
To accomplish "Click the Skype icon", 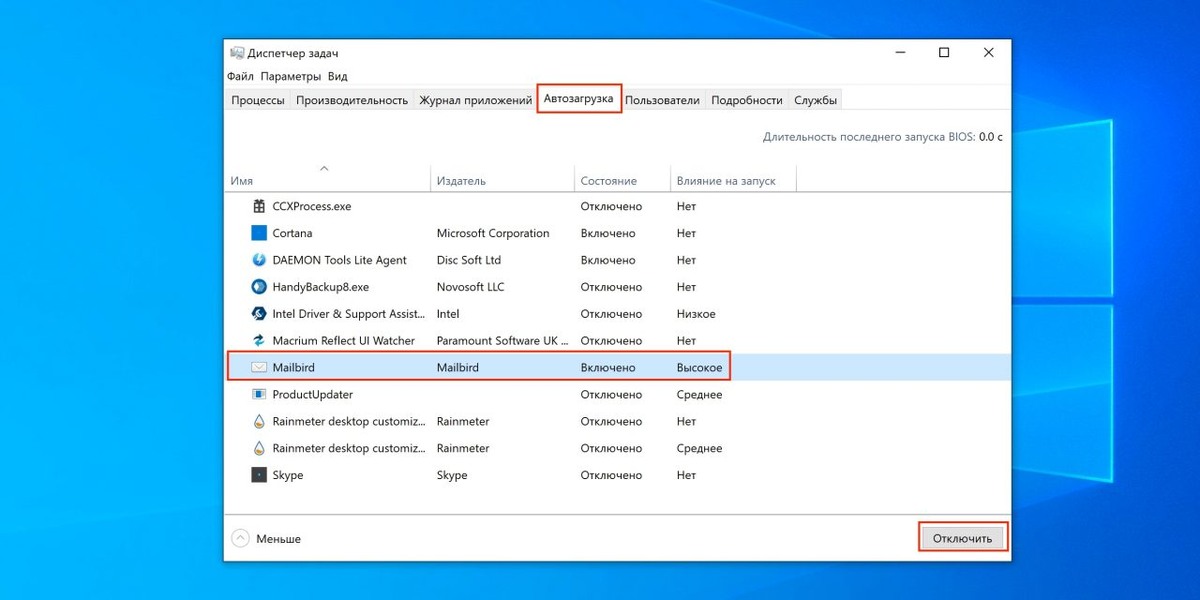I will pos(258,475).
